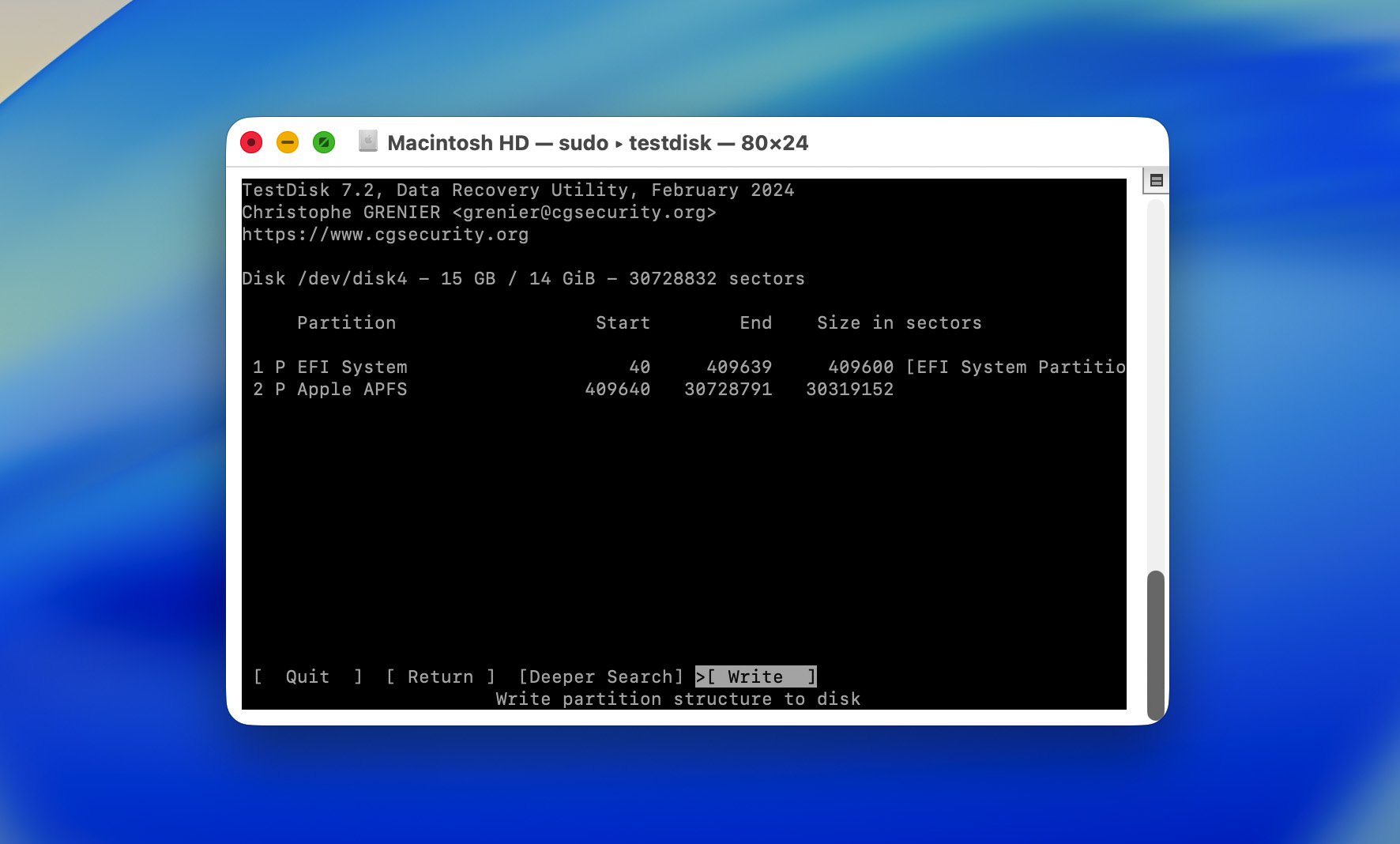This screenshot has width=1400, height=844.
Task: Click the EFI System partition row
Action: point(684,367)
